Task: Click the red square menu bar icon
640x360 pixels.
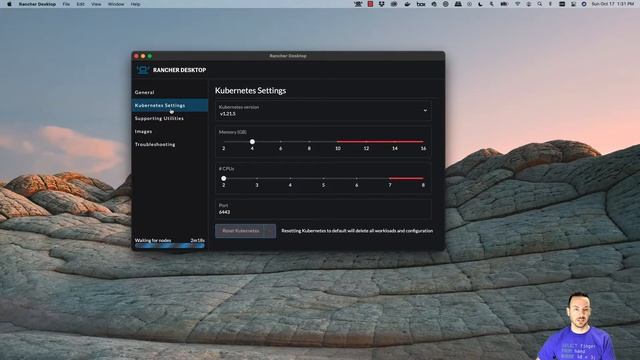Action: 370,4
